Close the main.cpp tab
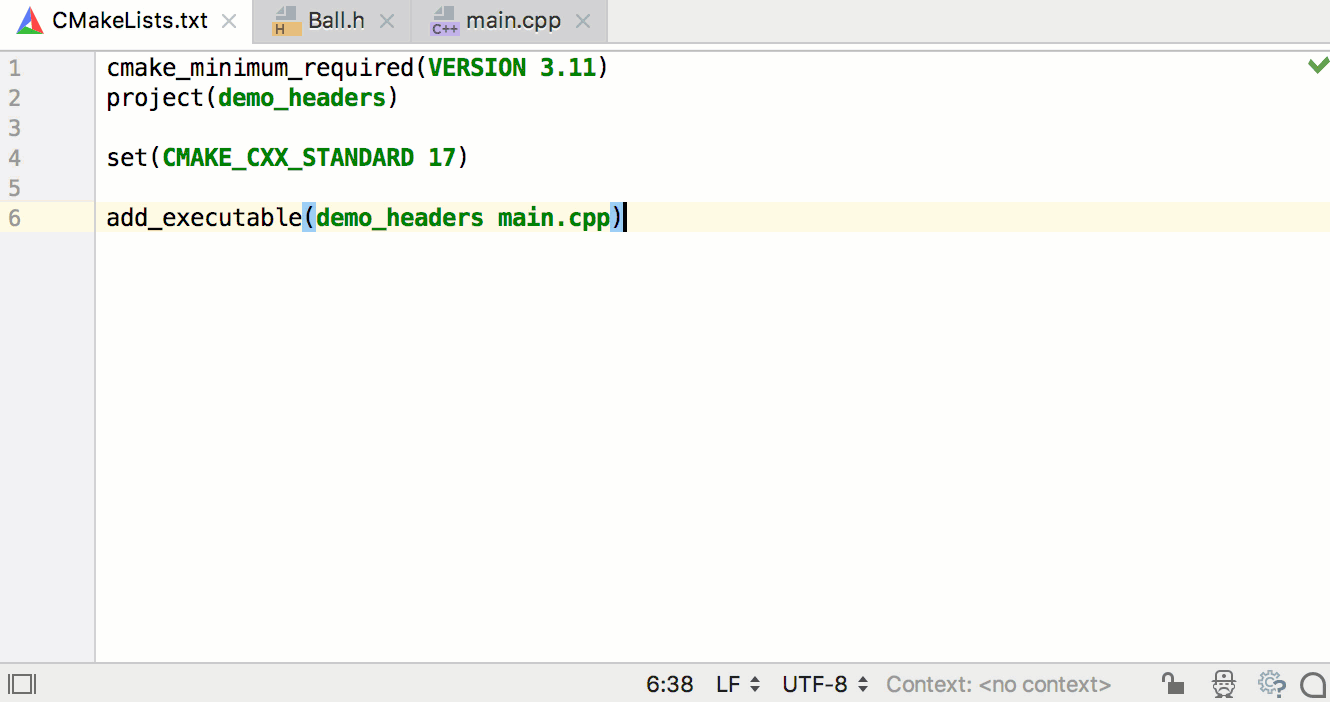Image resolution: width=1330 pixels, height=702 pixels. coord(583,21)
